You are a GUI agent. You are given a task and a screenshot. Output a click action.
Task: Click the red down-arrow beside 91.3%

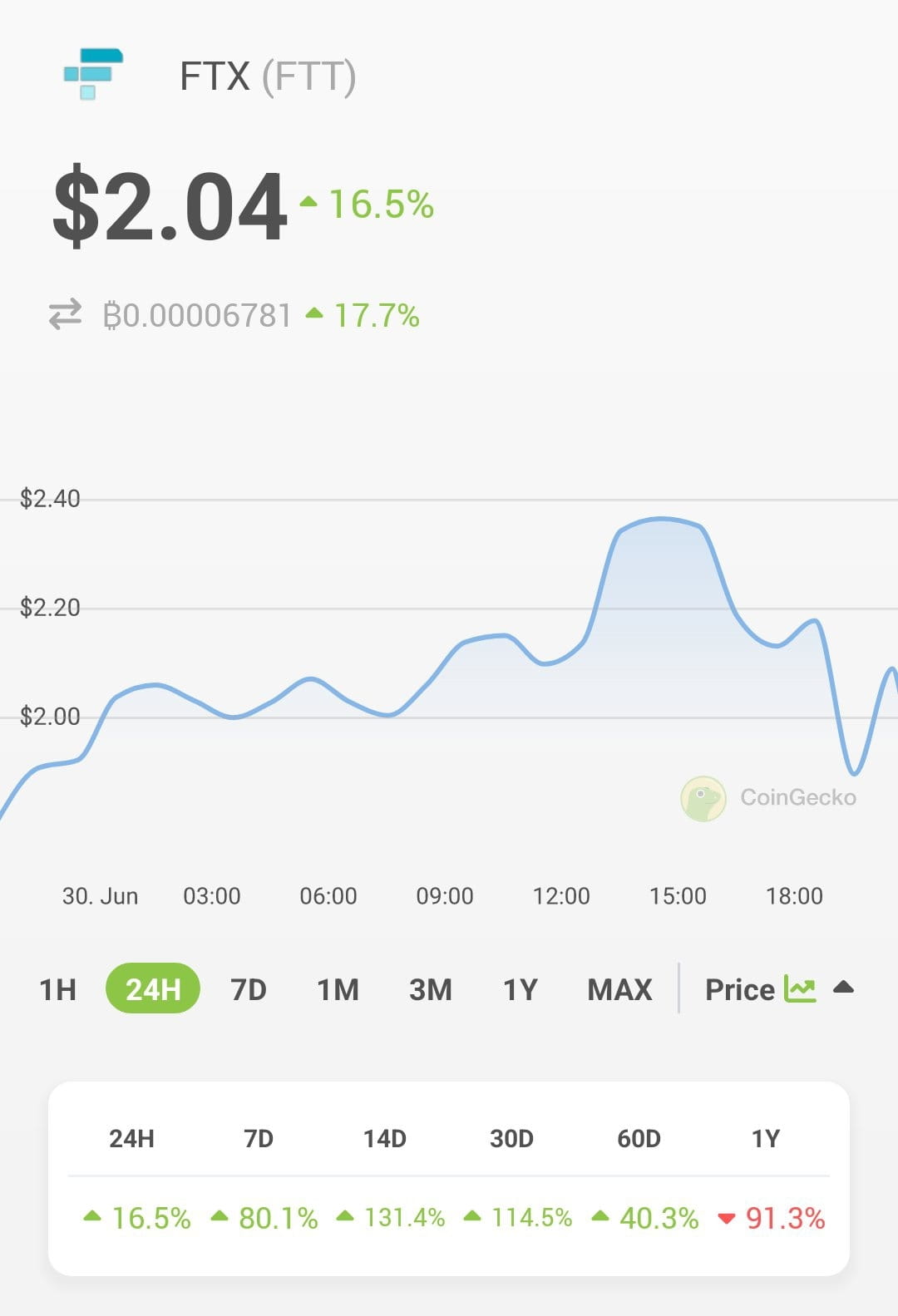click(726, 1218)
